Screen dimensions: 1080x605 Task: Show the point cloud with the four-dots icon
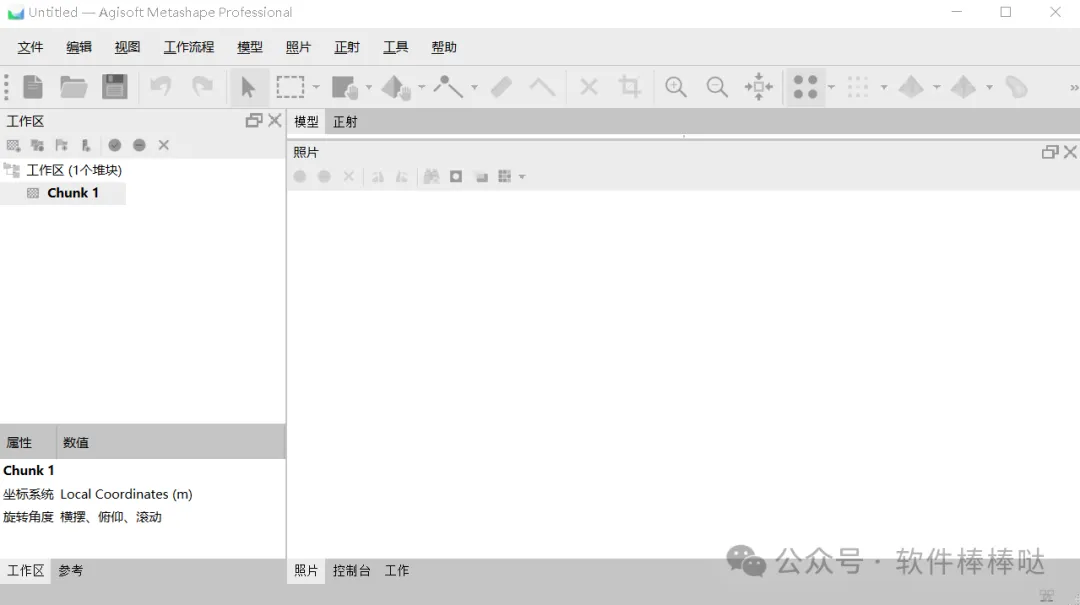click(x=805, y=87)
